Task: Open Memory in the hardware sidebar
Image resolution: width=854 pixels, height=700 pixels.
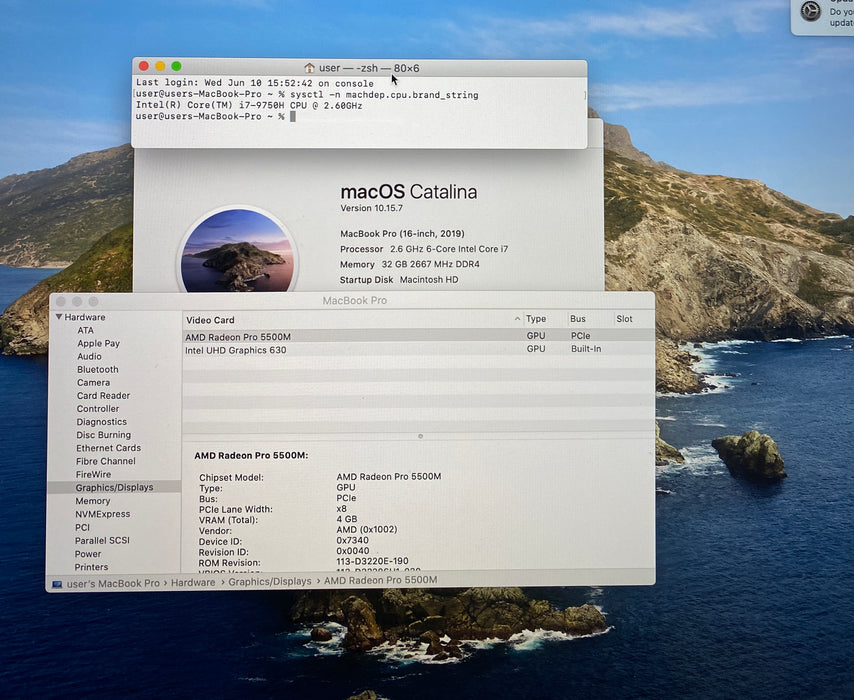Action: (93, 501)
